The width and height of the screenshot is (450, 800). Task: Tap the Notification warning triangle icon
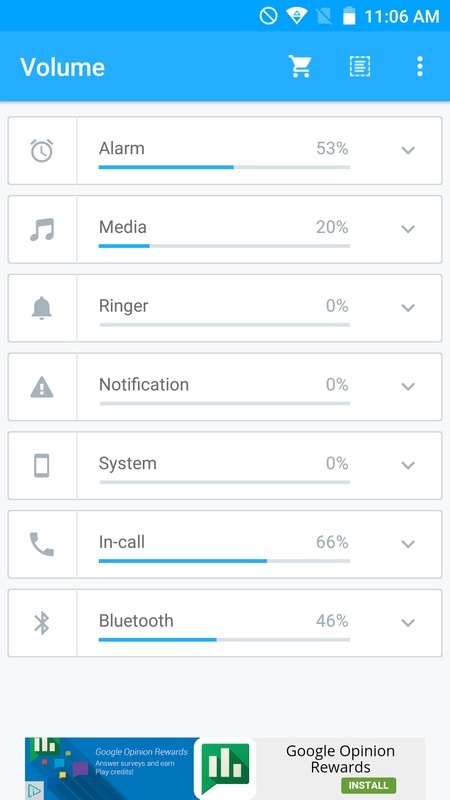(x=42, y=387)
